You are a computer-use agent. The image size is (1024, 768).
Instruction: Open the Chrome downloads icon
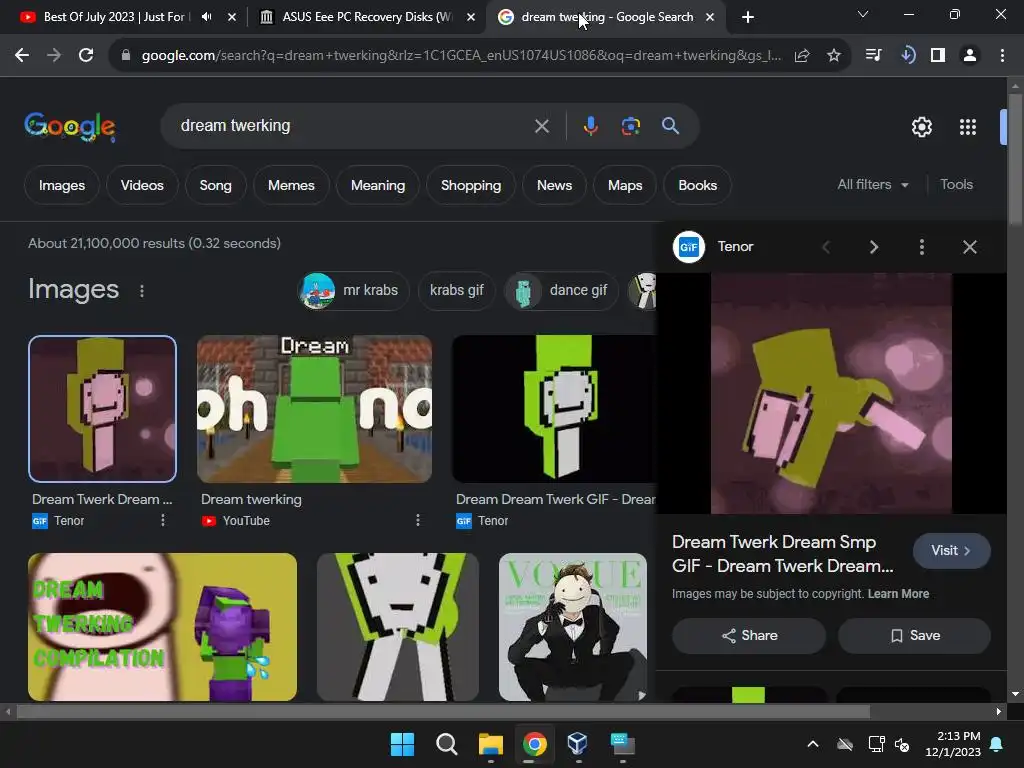point(906,56)
